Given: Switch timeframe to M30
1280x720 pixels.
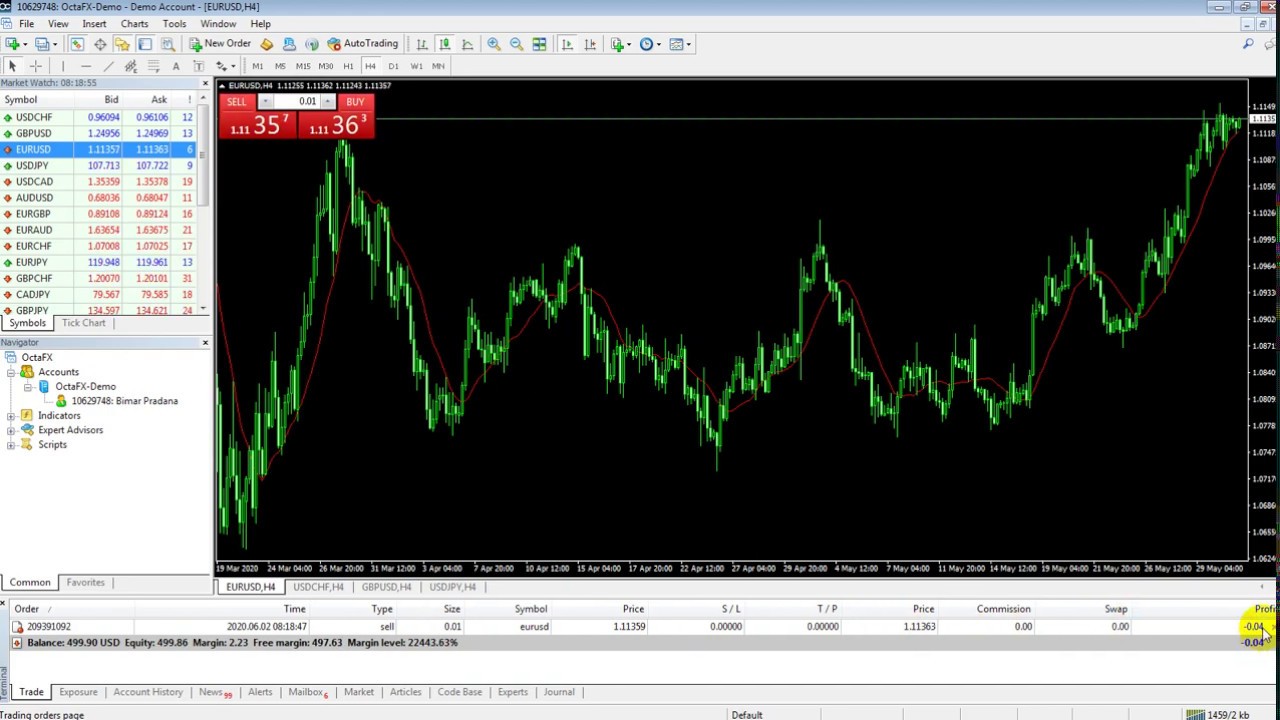Looking at the screenshot, I should tap(326, 66).
